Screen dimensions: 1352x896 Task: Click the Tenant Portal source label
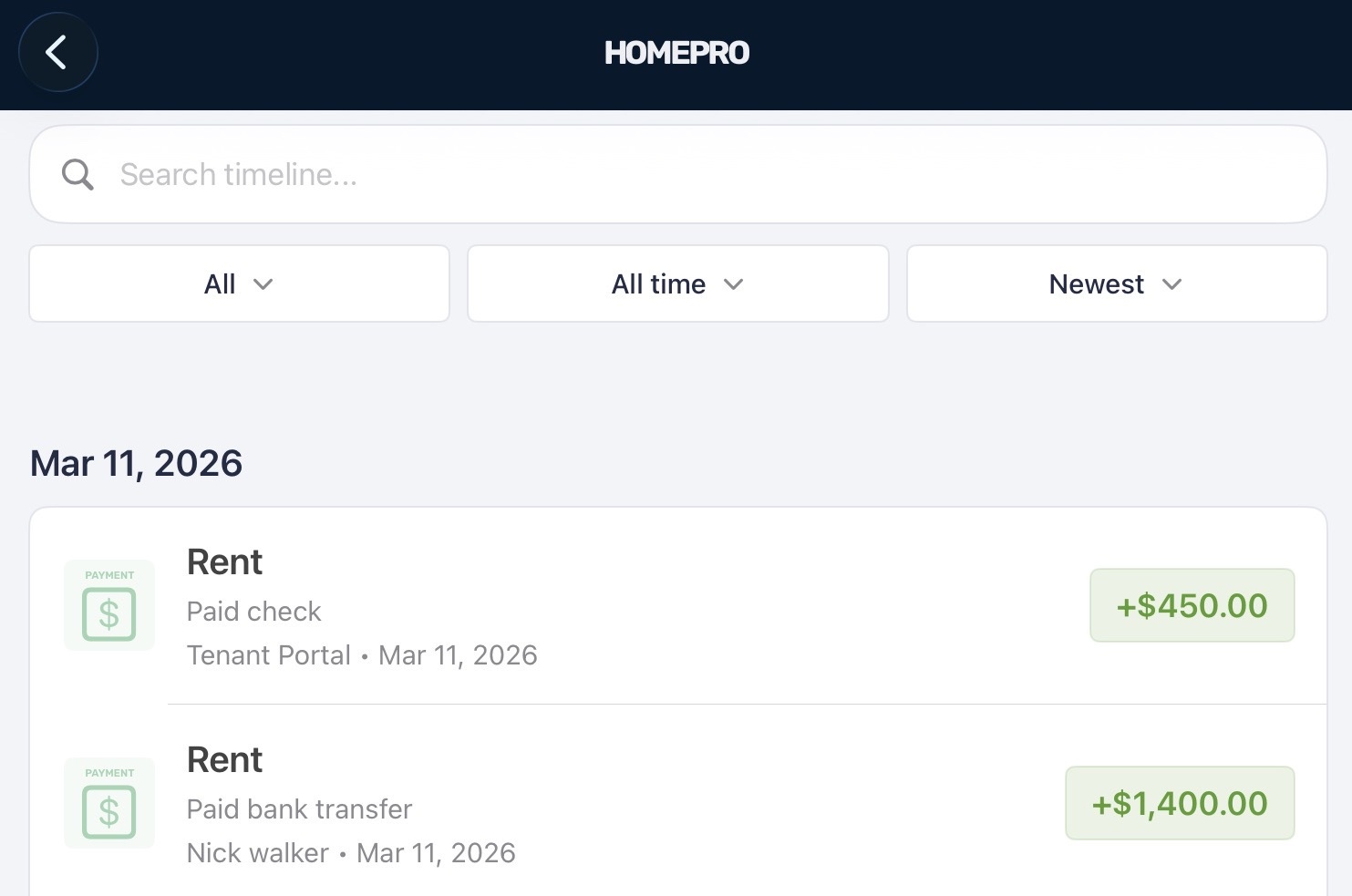(x=269, y=655)
